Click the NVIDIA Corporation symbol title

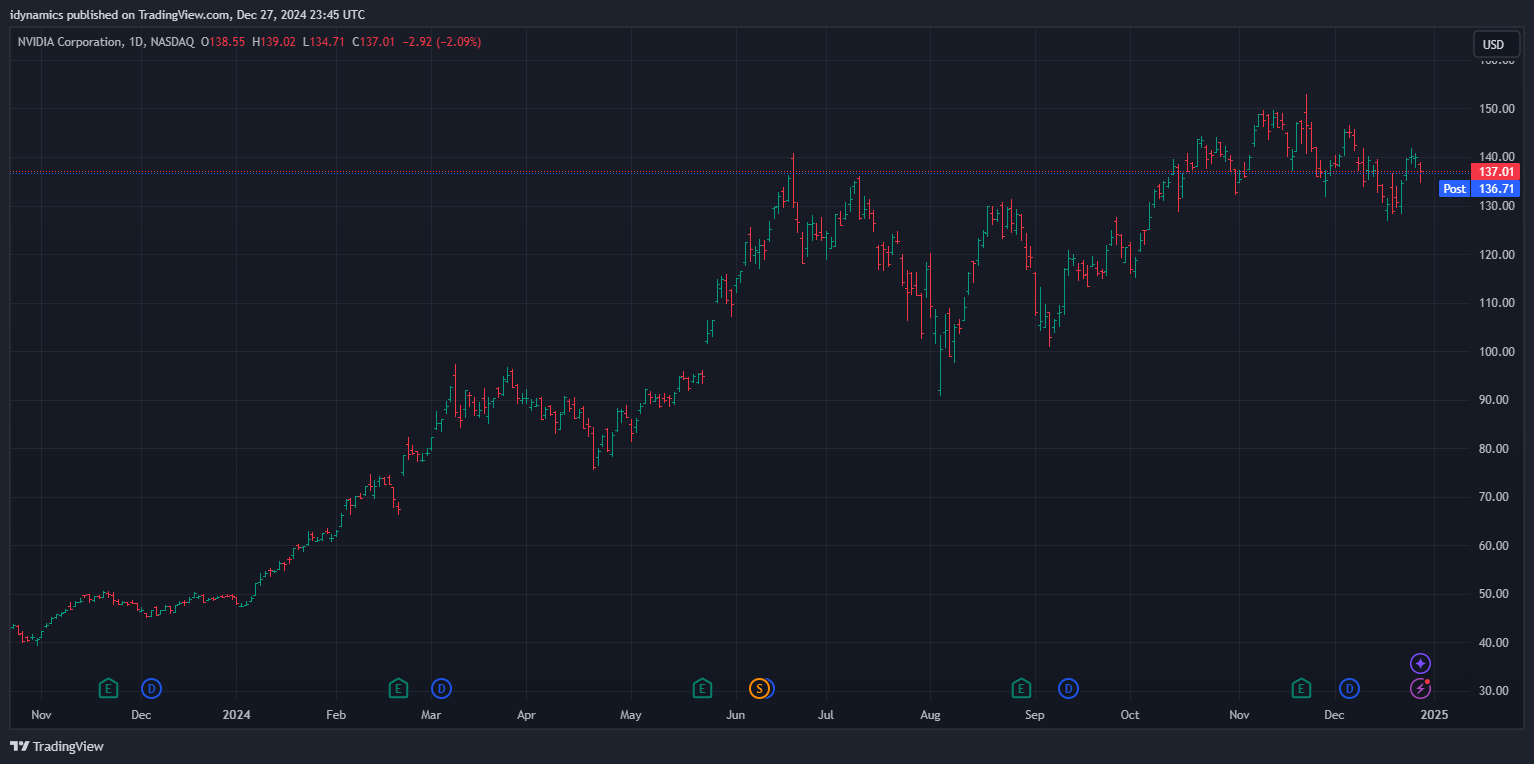pyautogui.click(x=67, y=42)
